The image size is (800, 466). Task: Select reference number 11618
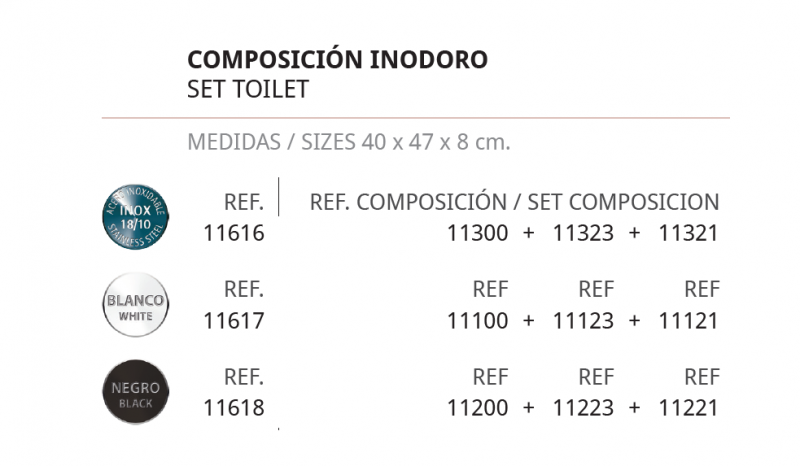pos(234,408)
